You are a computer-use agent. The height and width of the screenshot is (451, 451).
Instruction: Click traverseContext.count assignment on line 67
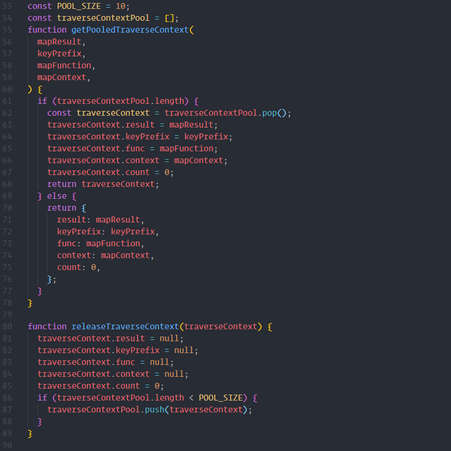click(110, 172)
